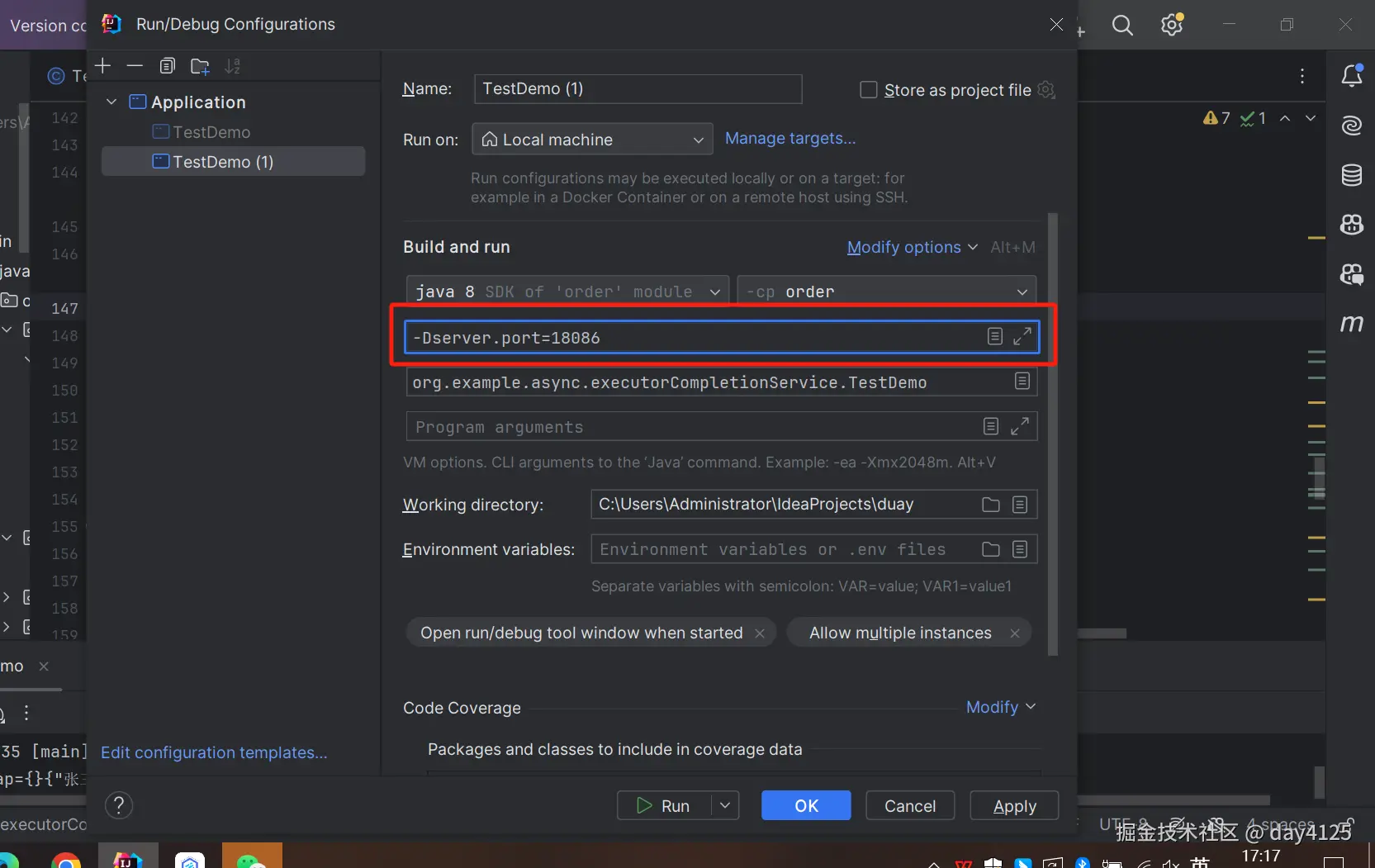Go to next highlighted problem arrow
This screenshot has width=1375, height=868.
pos(1311,118)
